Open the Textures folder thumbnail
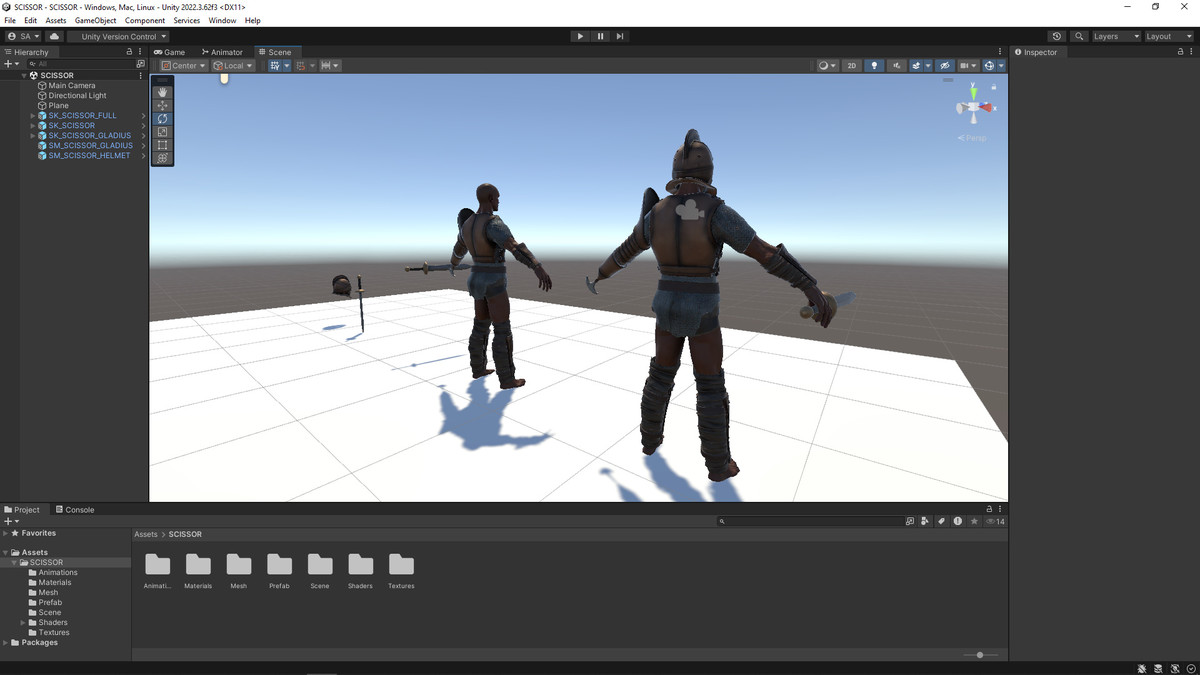 [401, 565]
